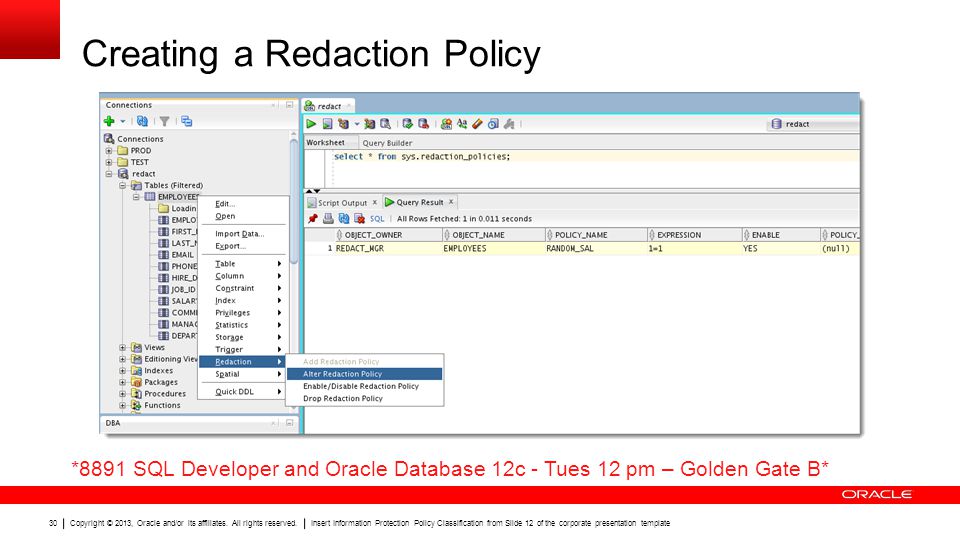Select Import Data... in context menu
Image resolution: width=960 pixels, height=540 pixels.
[243, 234]
